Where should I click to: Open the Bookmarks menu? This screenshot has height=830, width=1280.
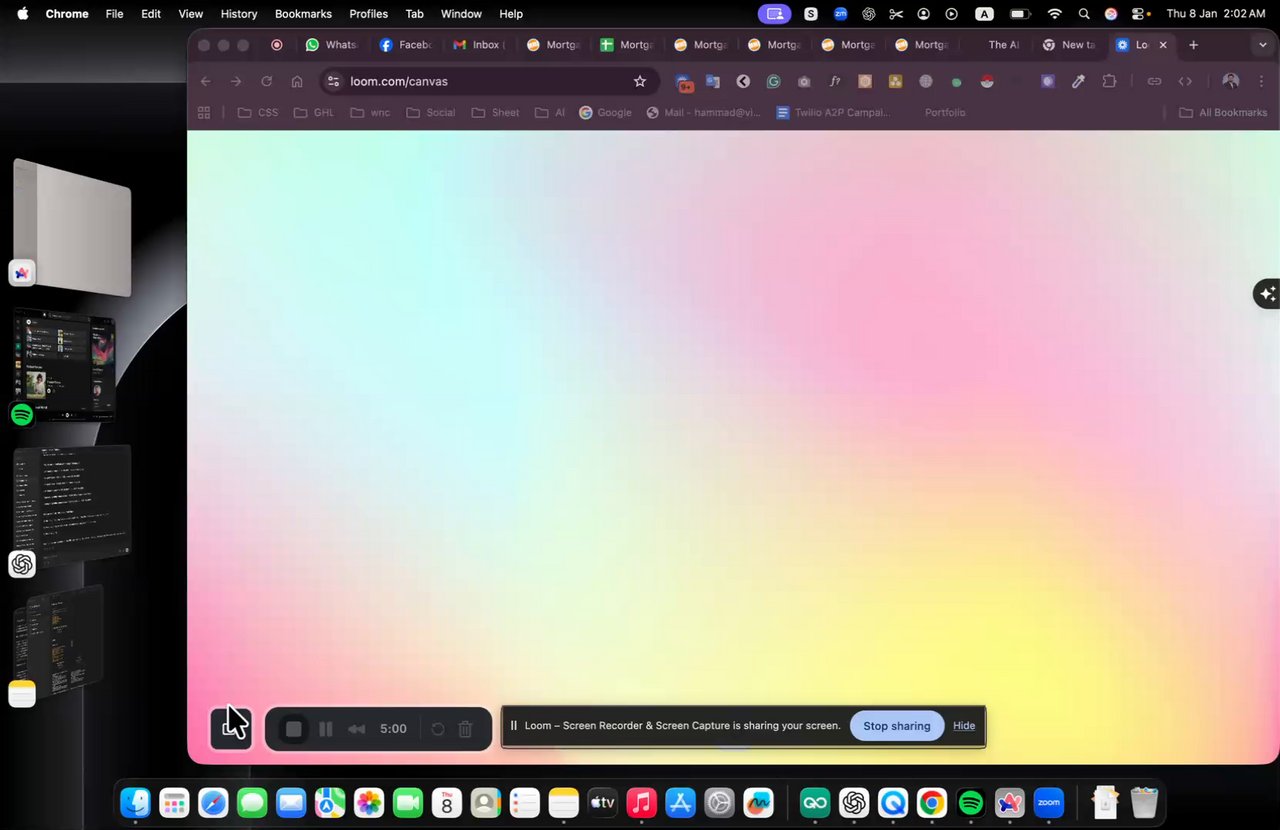[303, 14]
